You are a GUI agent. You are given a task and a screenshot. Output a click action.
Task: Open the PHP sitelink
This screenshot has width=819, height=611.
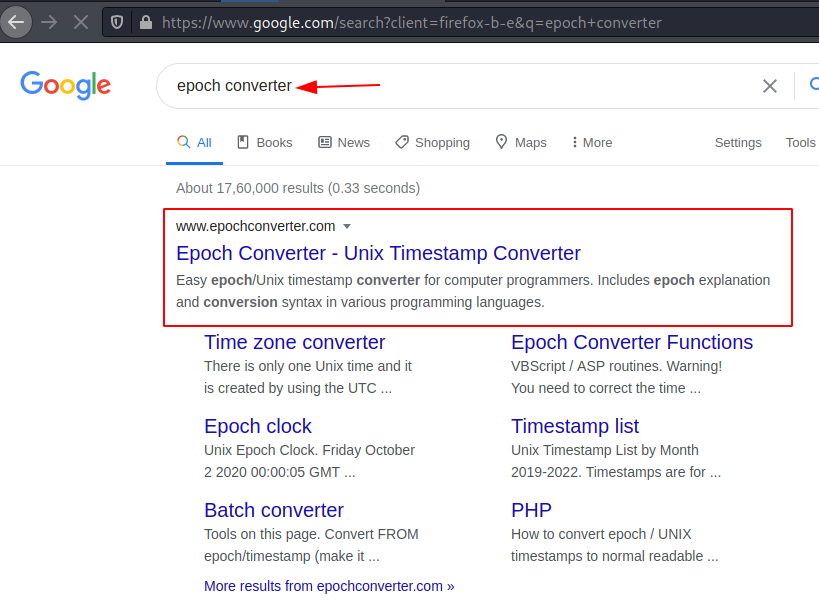pyautogui.click(x=531, y=510)
